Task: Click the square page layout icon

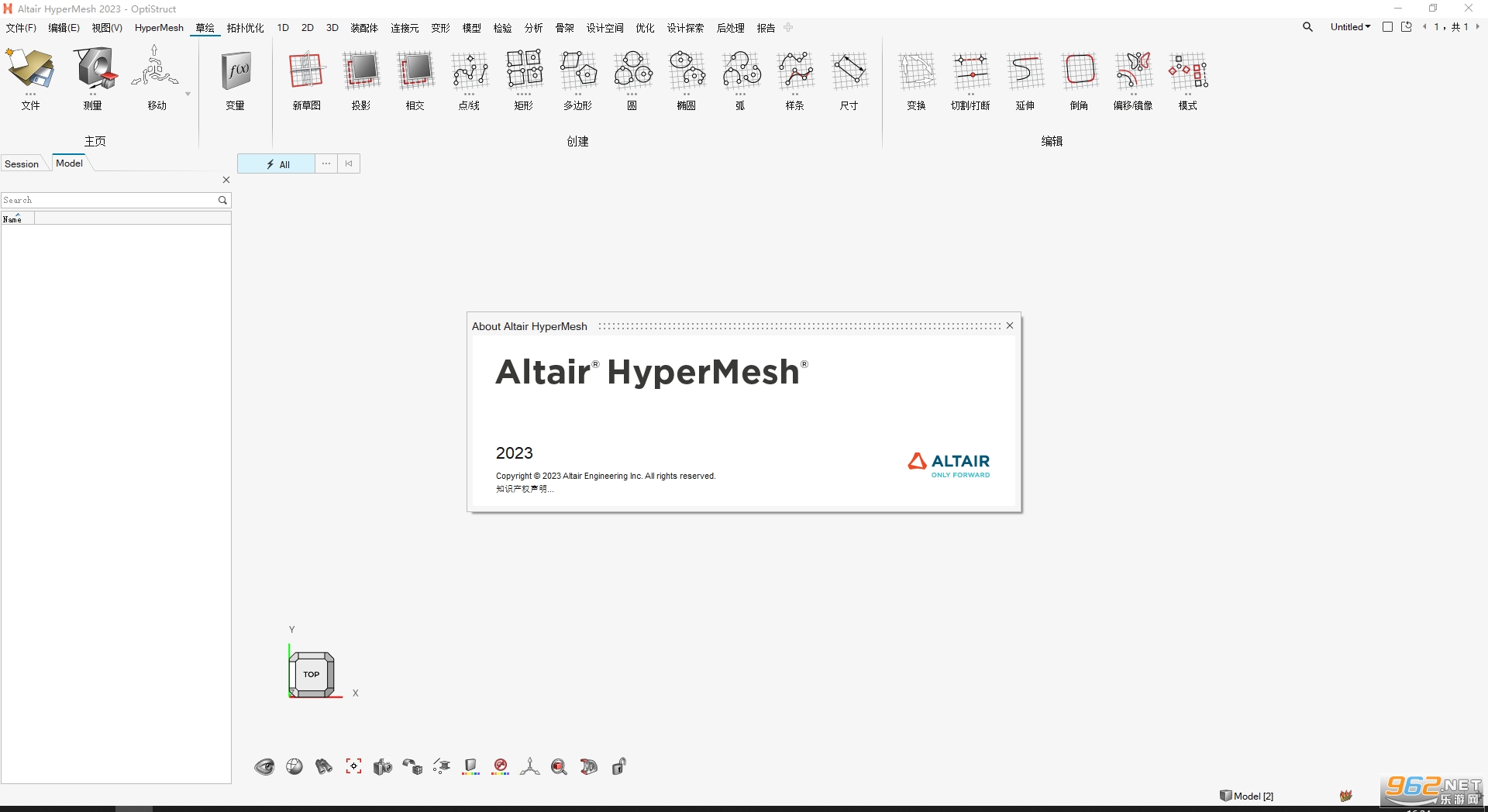Action: (1387, 27)
